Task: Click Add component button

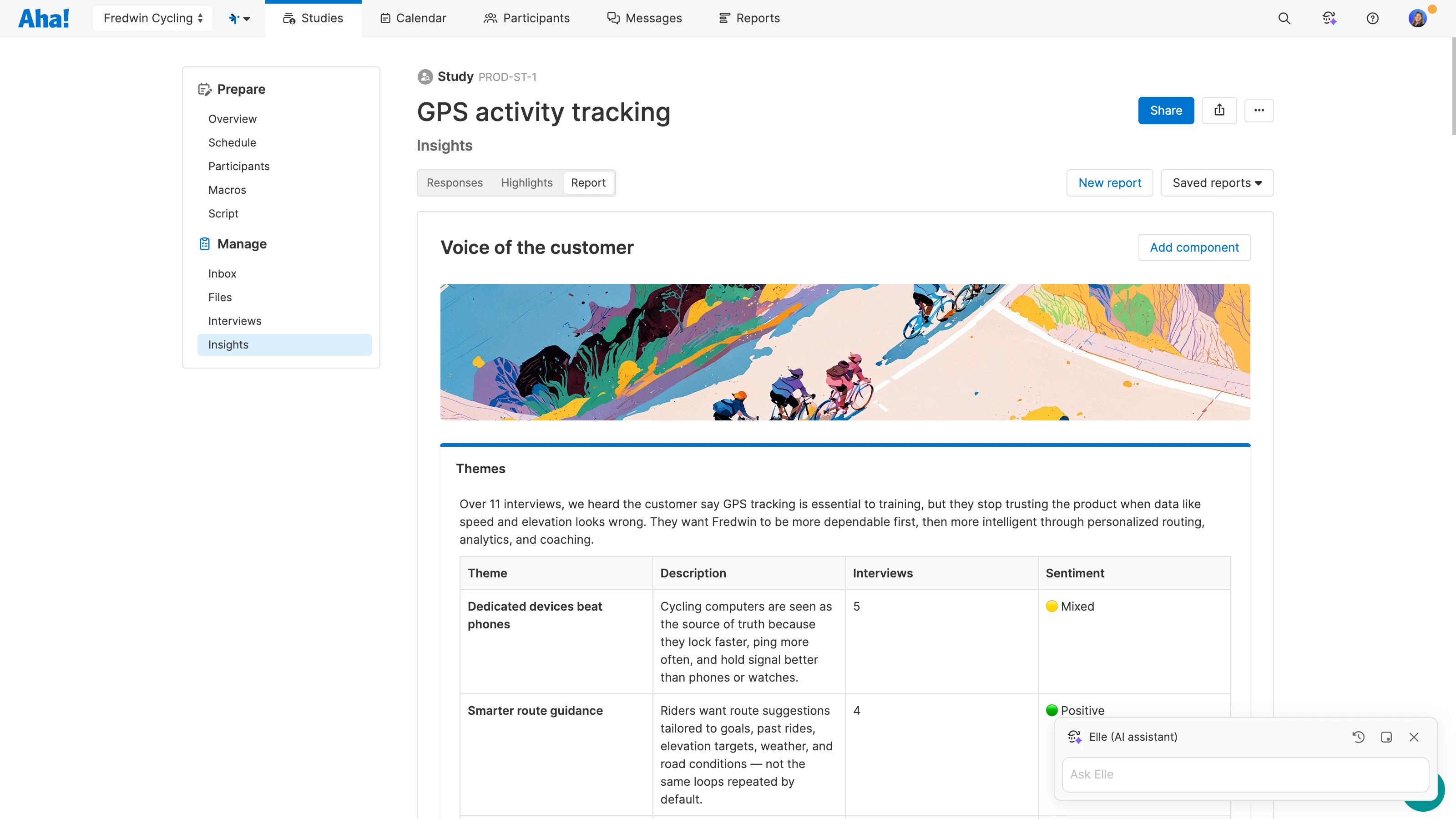Action: click(1194, 247)
